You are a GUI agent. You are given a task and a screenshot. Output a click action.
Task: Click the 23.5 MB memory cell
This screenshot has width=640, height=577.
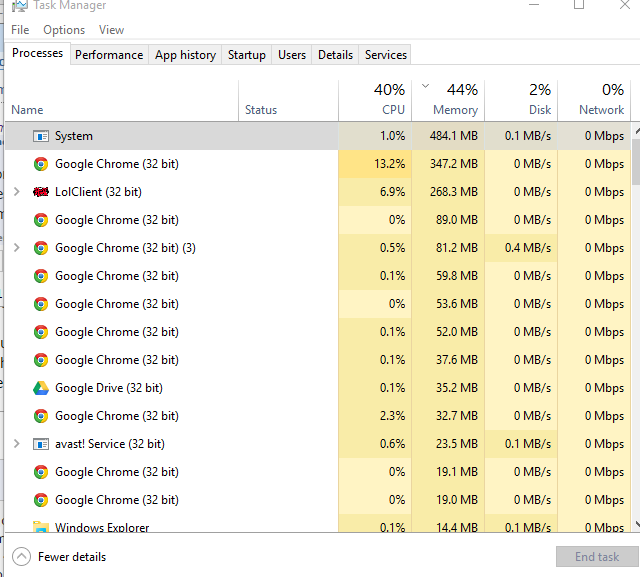coord(448,444)
